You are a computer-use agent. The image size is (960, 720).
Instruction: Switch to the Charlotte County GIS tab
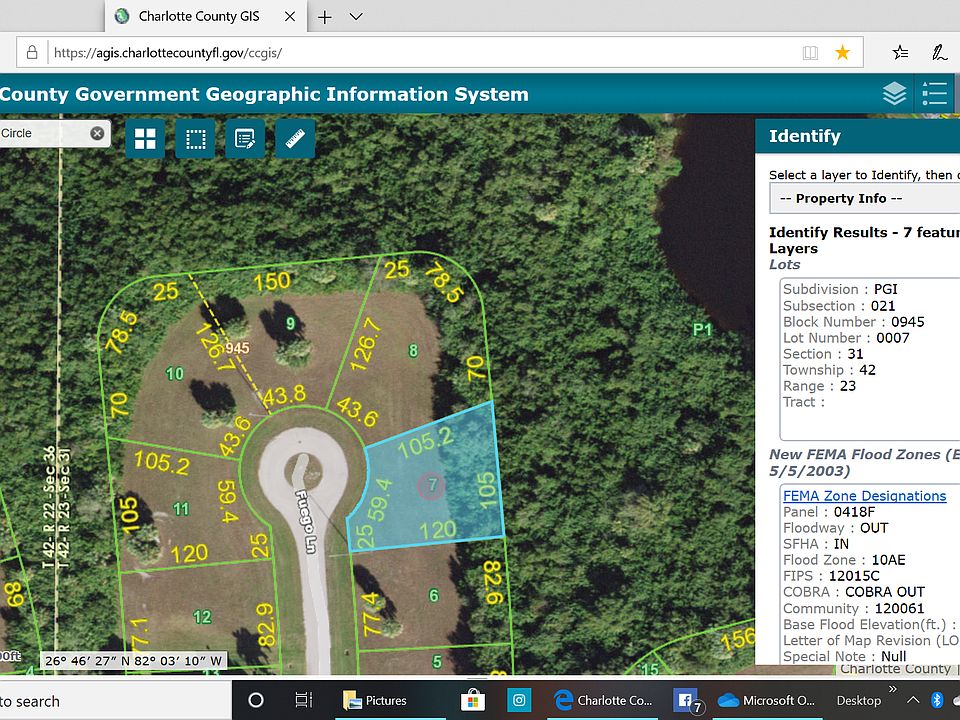pos(200,16)
